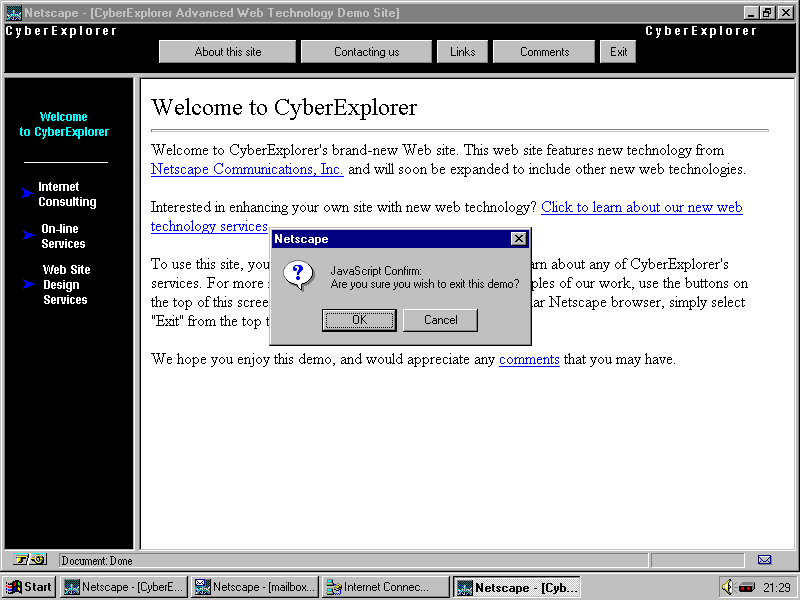
Task: Click the modem connection tray icon
Action: (x=746, y=587)
